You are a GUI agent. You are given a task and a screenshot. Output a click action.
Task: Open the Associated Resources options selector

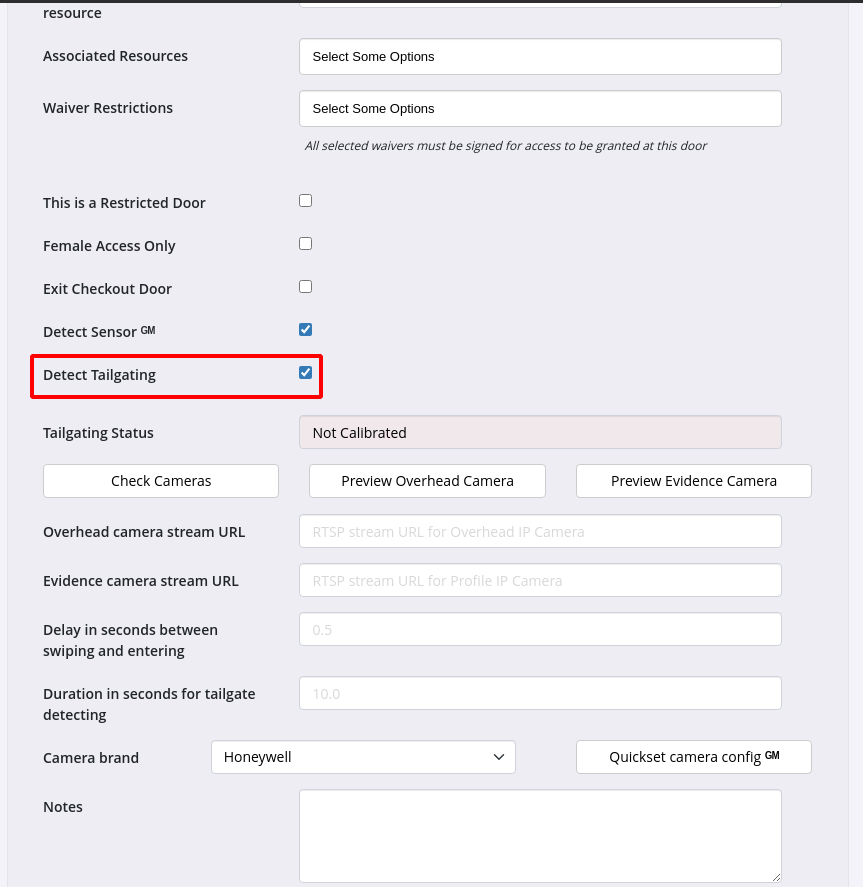click(540, 57)
